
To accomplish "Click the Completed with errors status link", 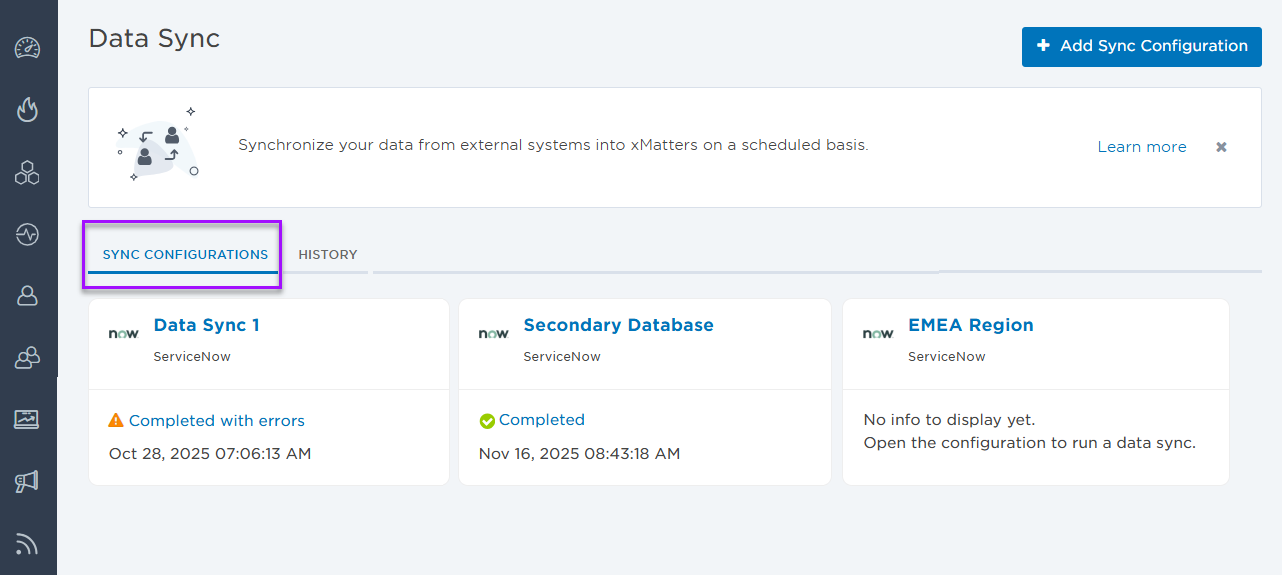I will tap(216, 421).
